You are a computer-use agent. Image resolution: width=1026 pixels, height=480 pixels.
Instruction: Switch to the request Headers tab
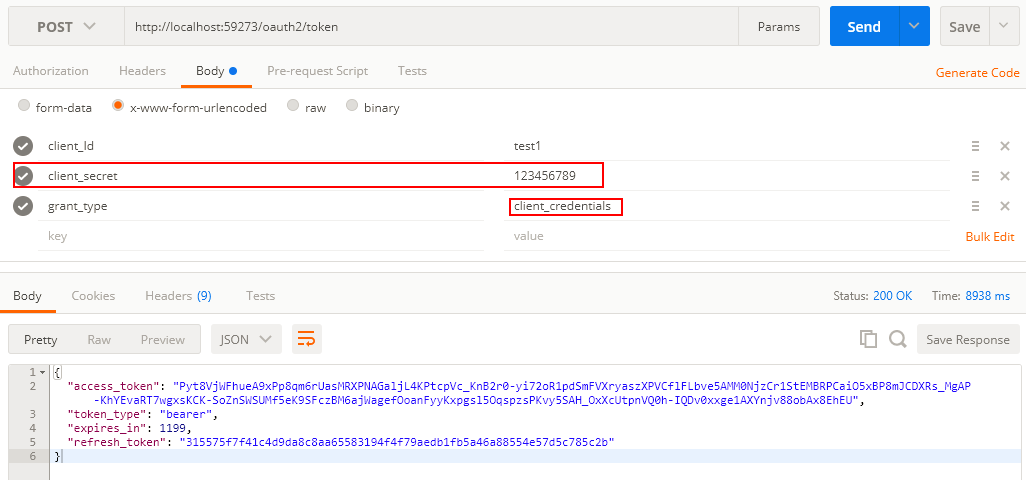pyautogui.click(x=142, y=71)
